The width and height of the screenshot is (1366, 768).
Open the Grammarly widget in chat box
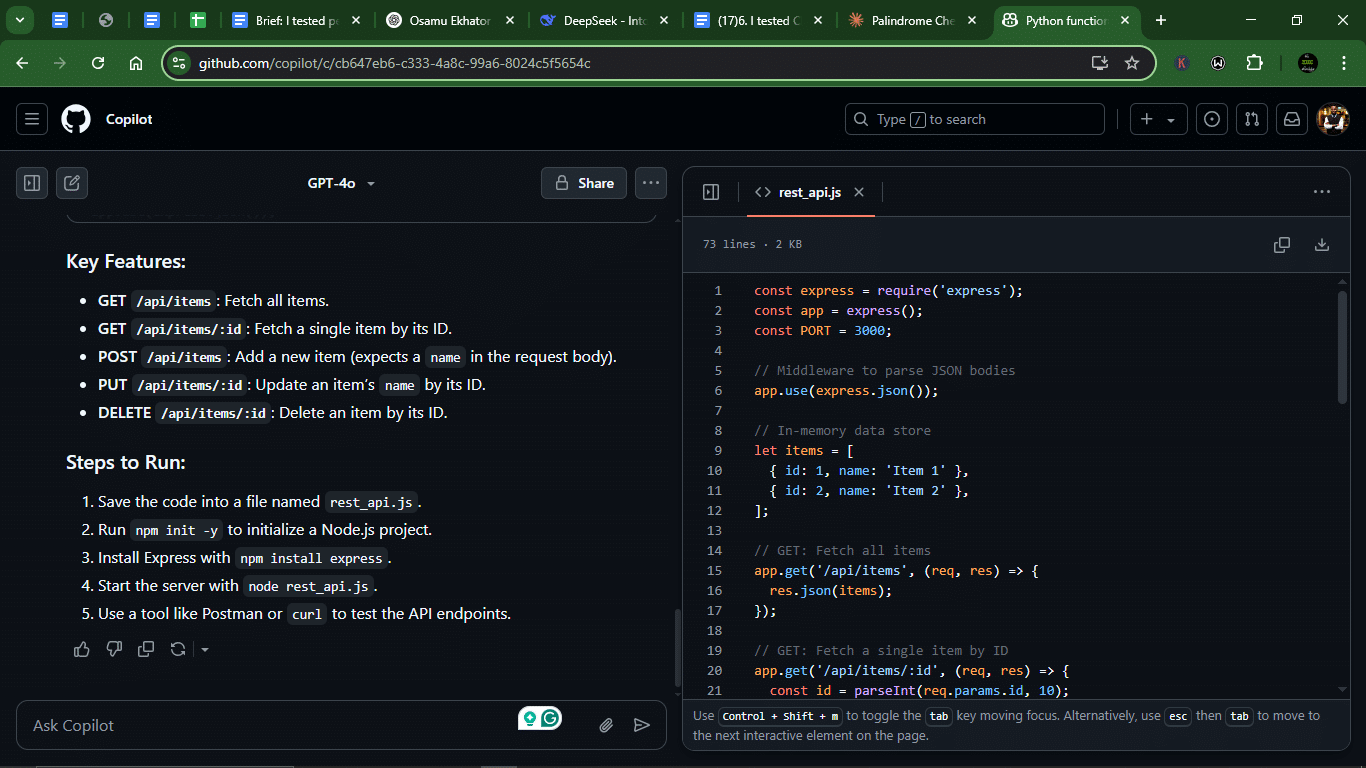tap(540, 718)
